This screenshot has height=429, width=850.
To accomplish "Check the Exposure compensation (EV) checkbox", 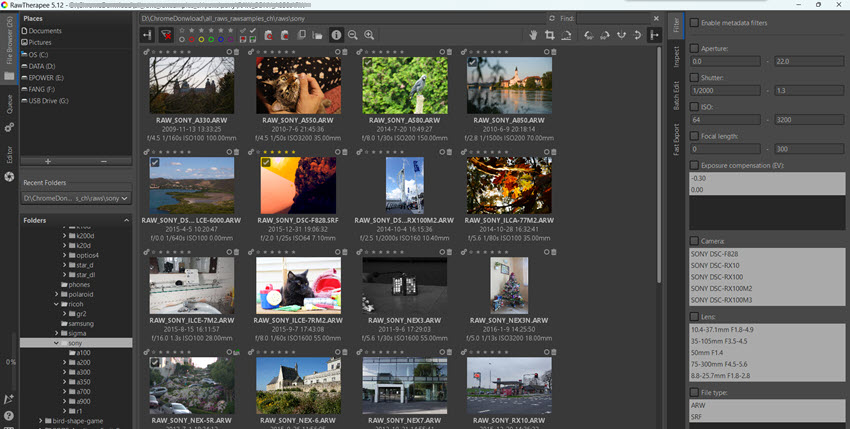I will pos(694,165).
